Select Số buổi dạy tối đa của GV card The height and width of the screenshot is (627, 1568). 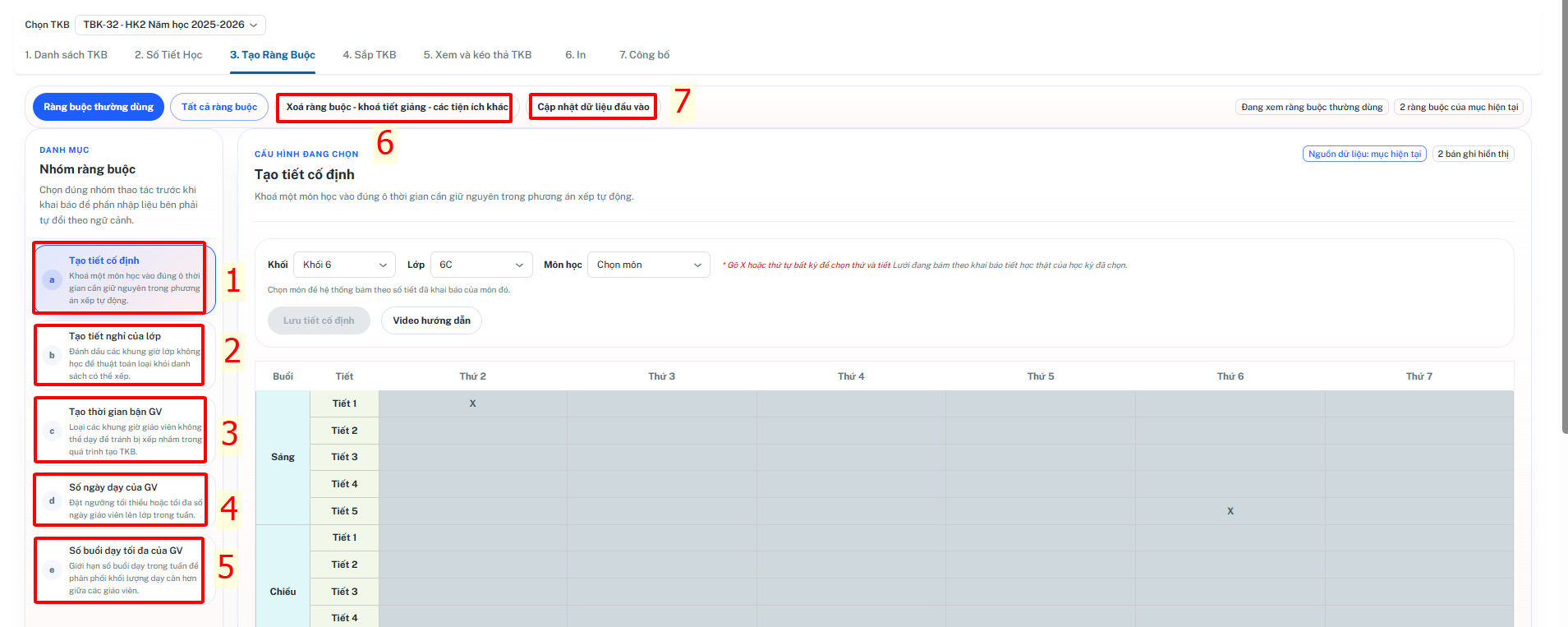(124, 569)
